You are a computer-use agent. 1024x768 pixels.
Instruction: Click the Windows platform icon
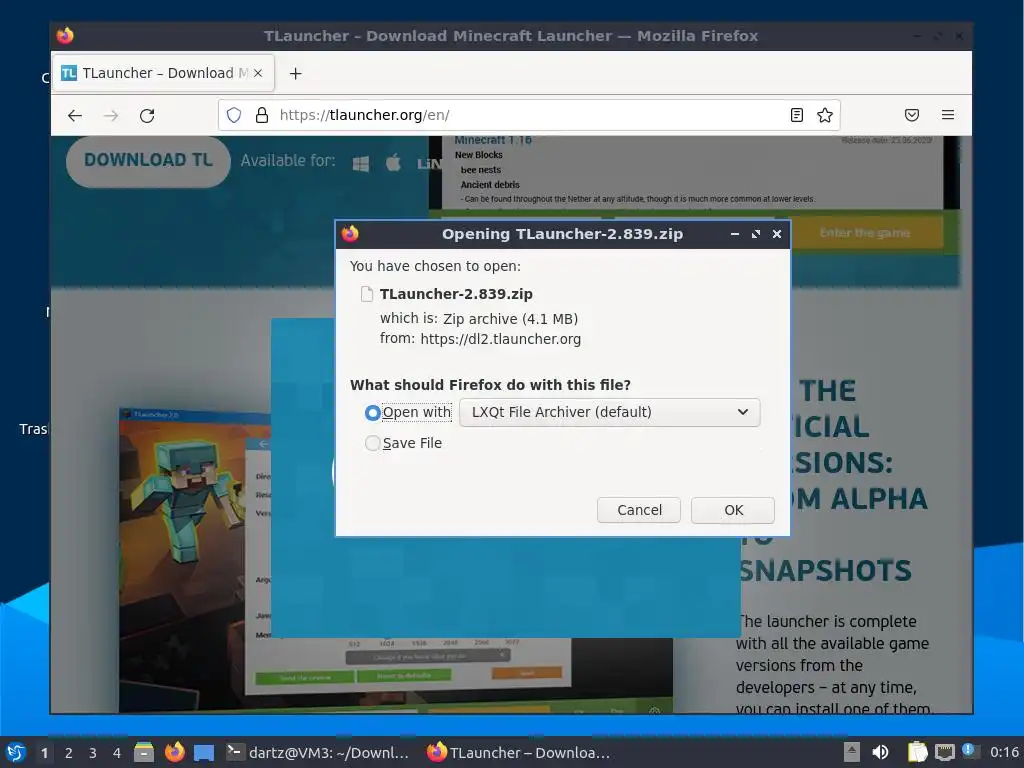click(x=360, y=164)
